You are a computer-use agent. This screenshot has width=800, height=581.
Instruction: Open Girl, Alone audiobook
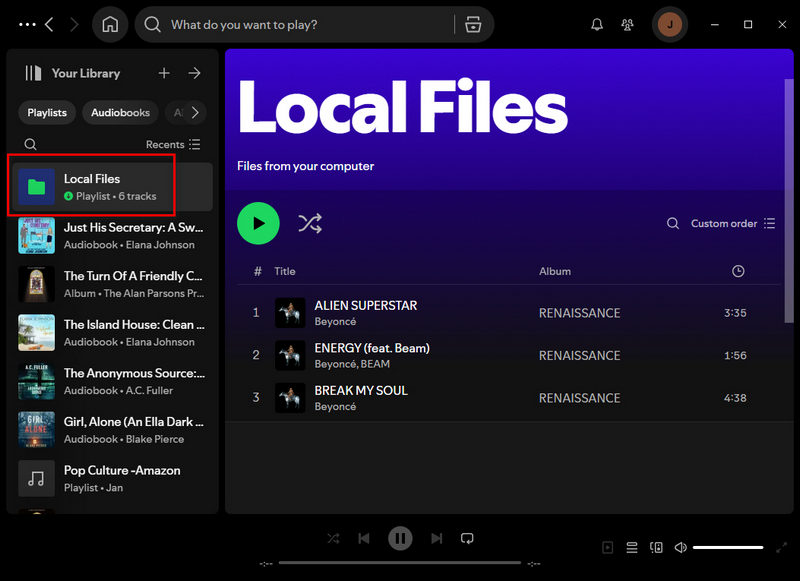(112, 430)
